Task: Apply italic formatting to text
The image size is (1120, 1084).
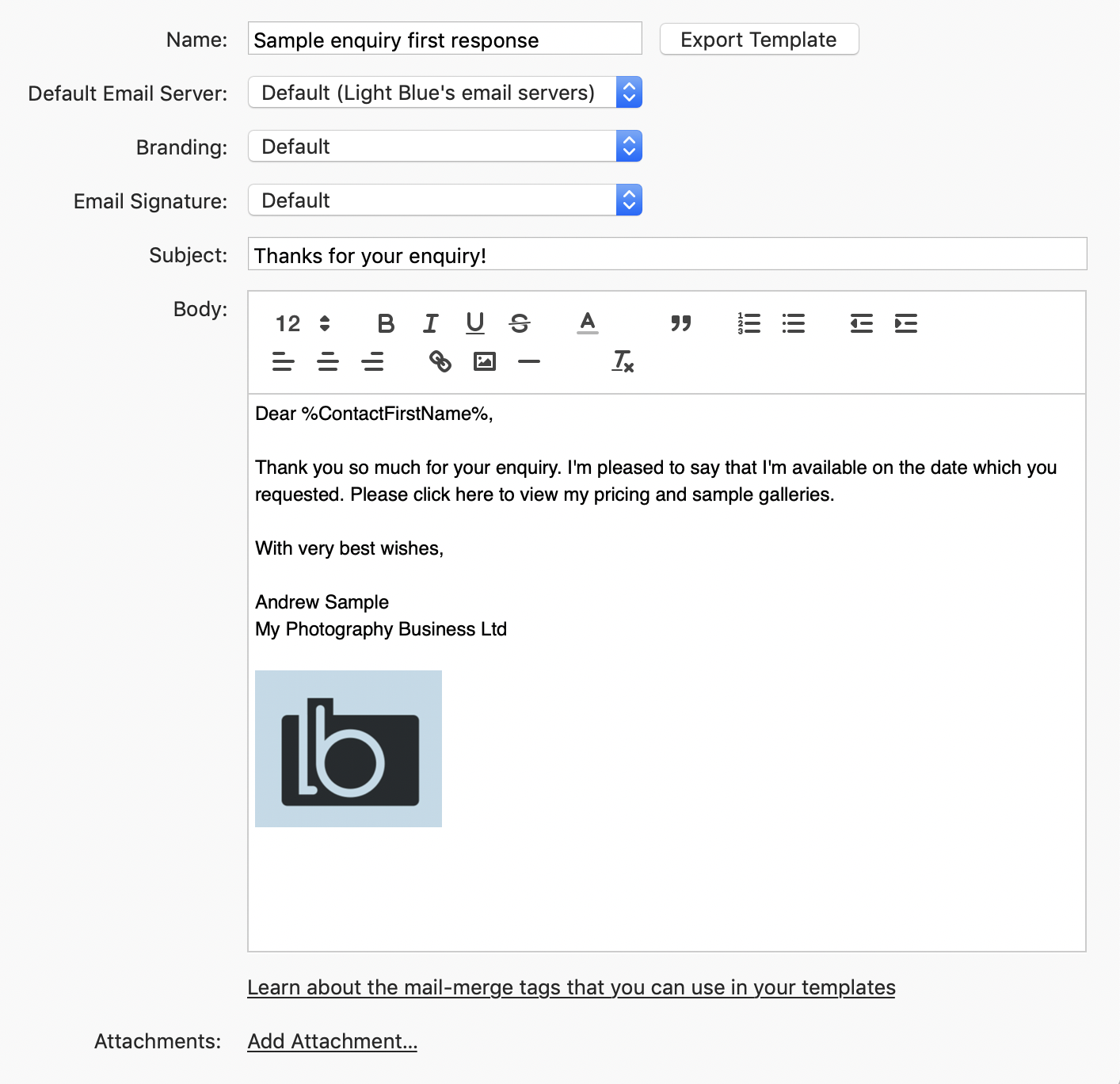Action: pyautogui.click(x=430, y=323)
